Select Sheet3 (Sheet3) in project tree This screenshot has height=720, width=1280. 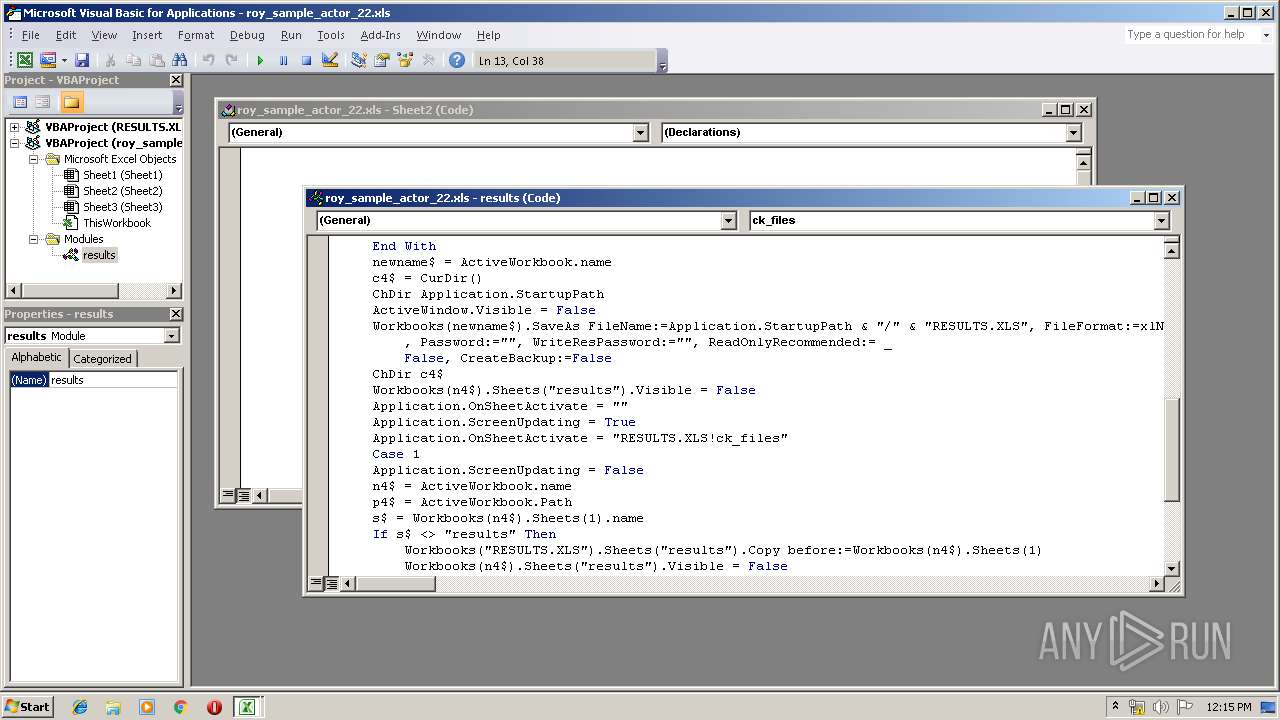pyautogui.click(x=122, y=207)
